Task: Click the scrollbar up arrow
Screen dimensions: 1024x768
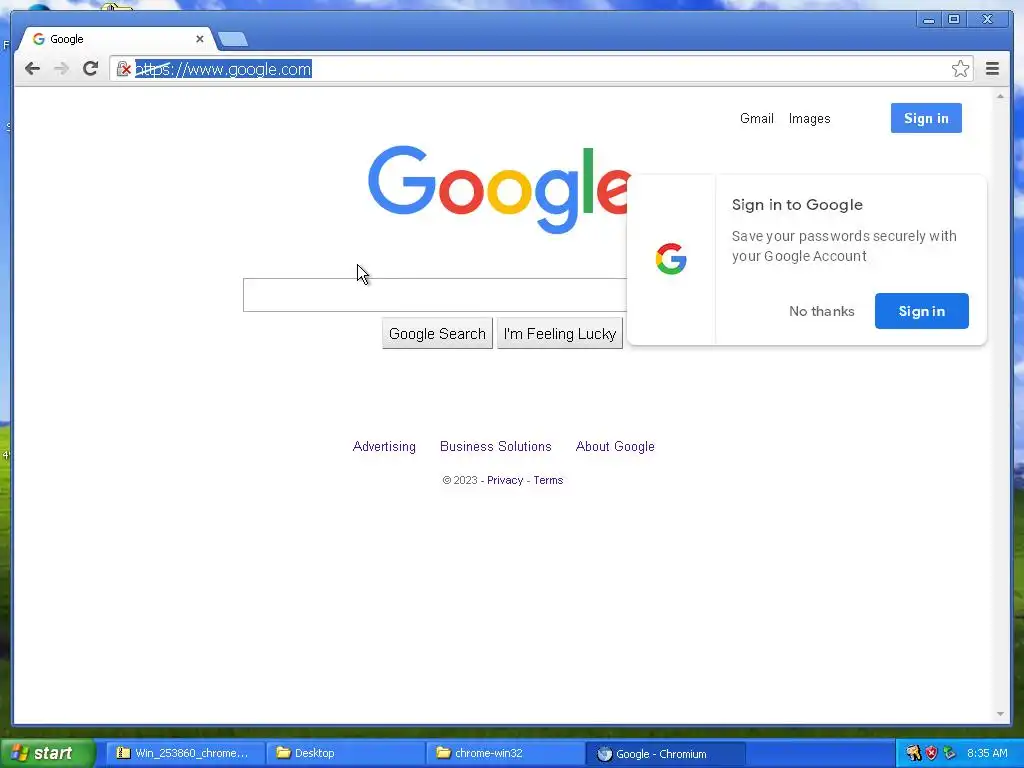Action: [1000, 96]
